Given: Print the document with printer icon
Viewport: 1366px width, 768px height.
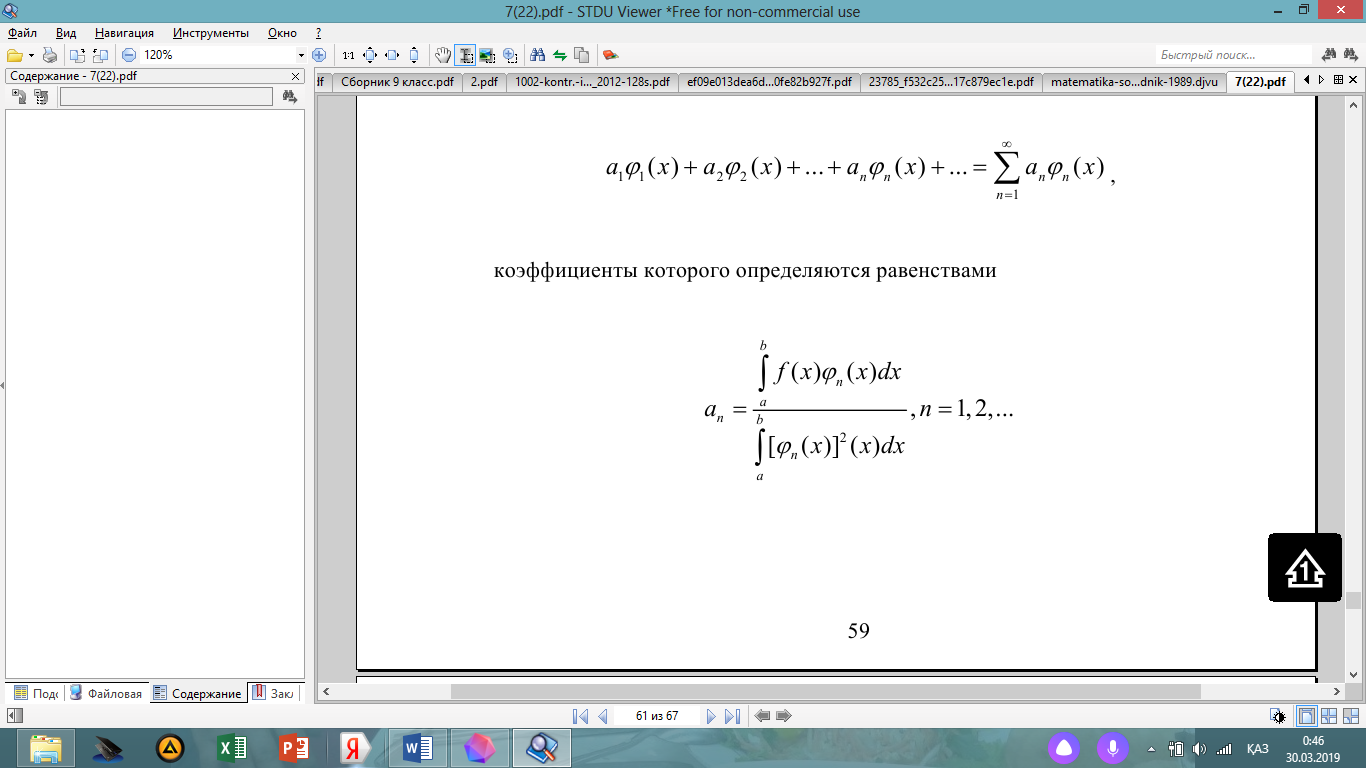Looking at the screenshot, I should tap(50, 55).
